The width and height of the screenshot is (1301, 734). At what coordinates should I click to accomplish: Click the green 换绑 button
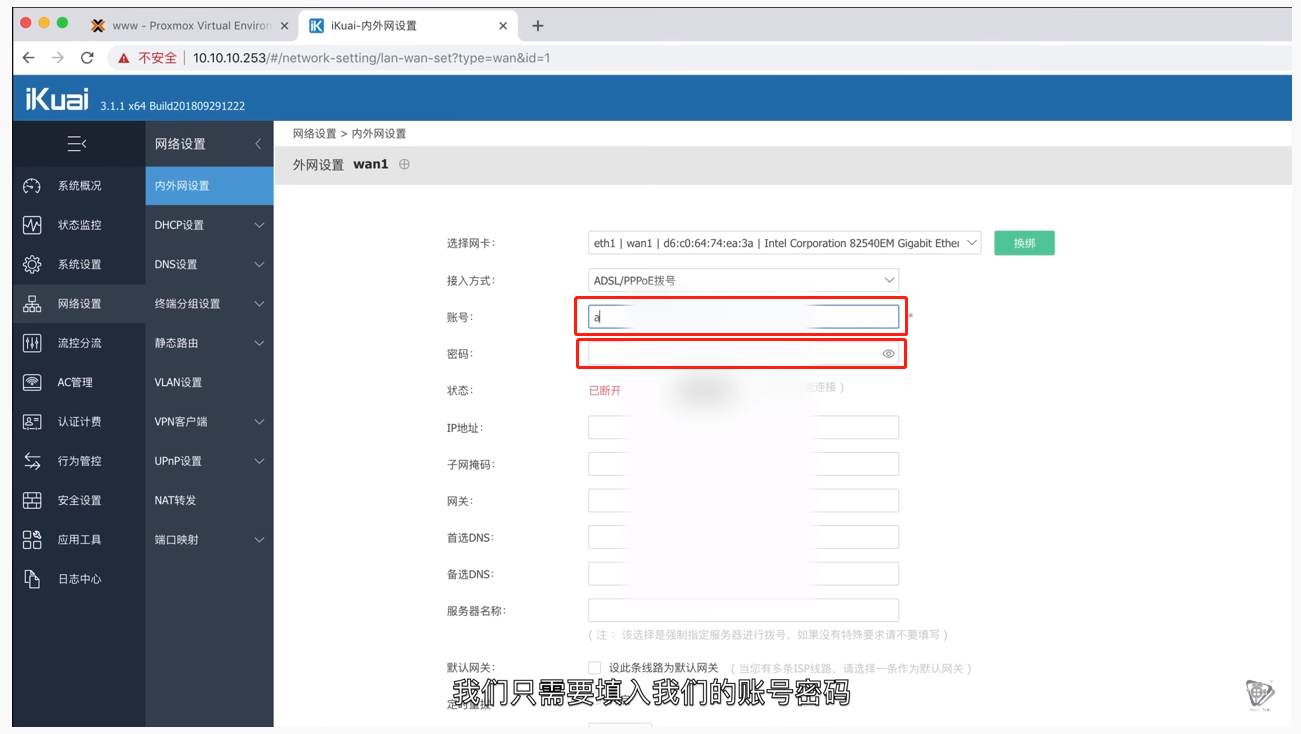1024,243
